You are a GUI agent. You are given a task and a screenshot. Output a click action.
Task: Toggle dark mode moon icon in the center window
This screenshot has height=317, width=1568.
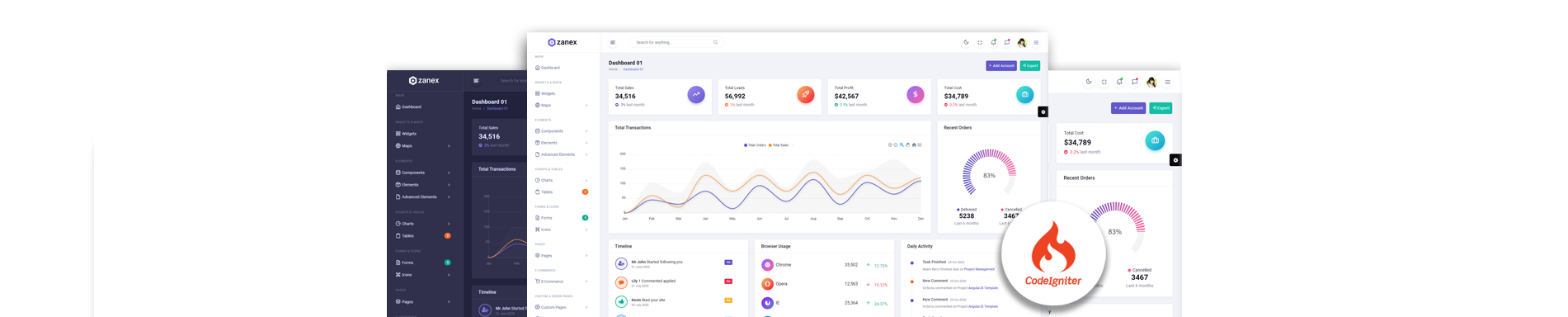pyautogui.click(x=966, y=42)
